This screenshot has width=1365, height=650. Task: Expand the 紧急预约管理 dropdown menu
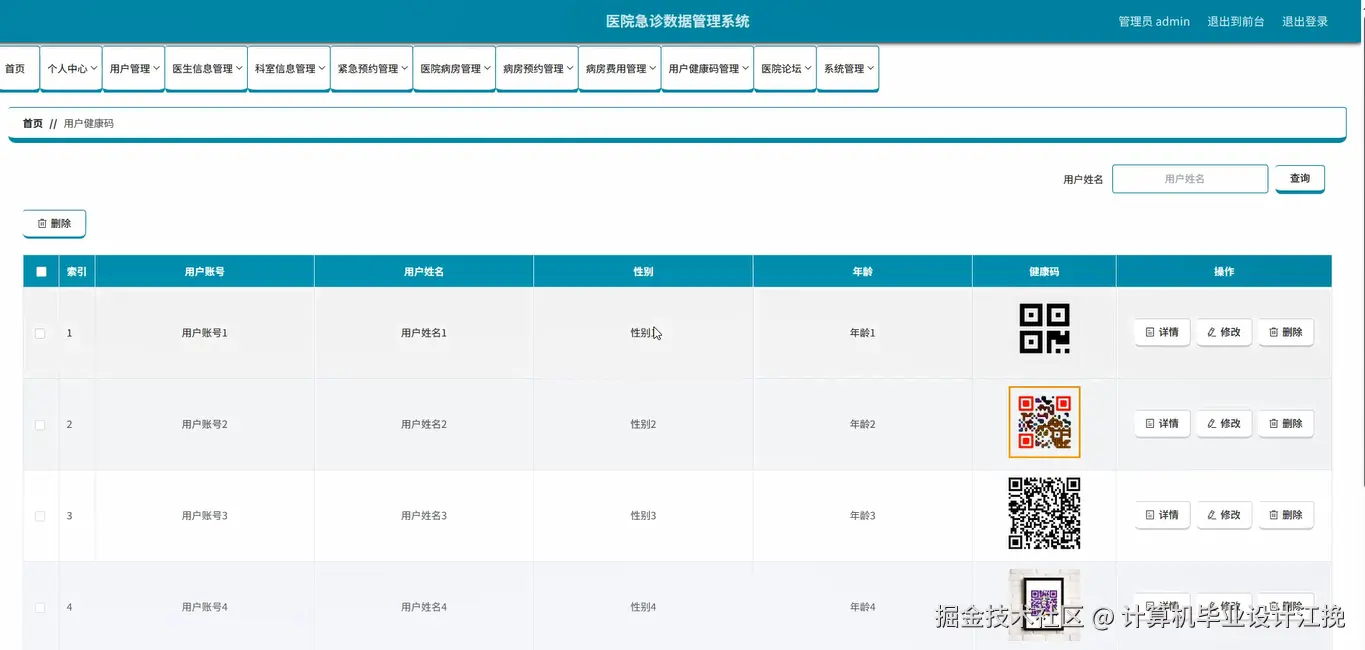pyautogui.click(x=372, y=69)
